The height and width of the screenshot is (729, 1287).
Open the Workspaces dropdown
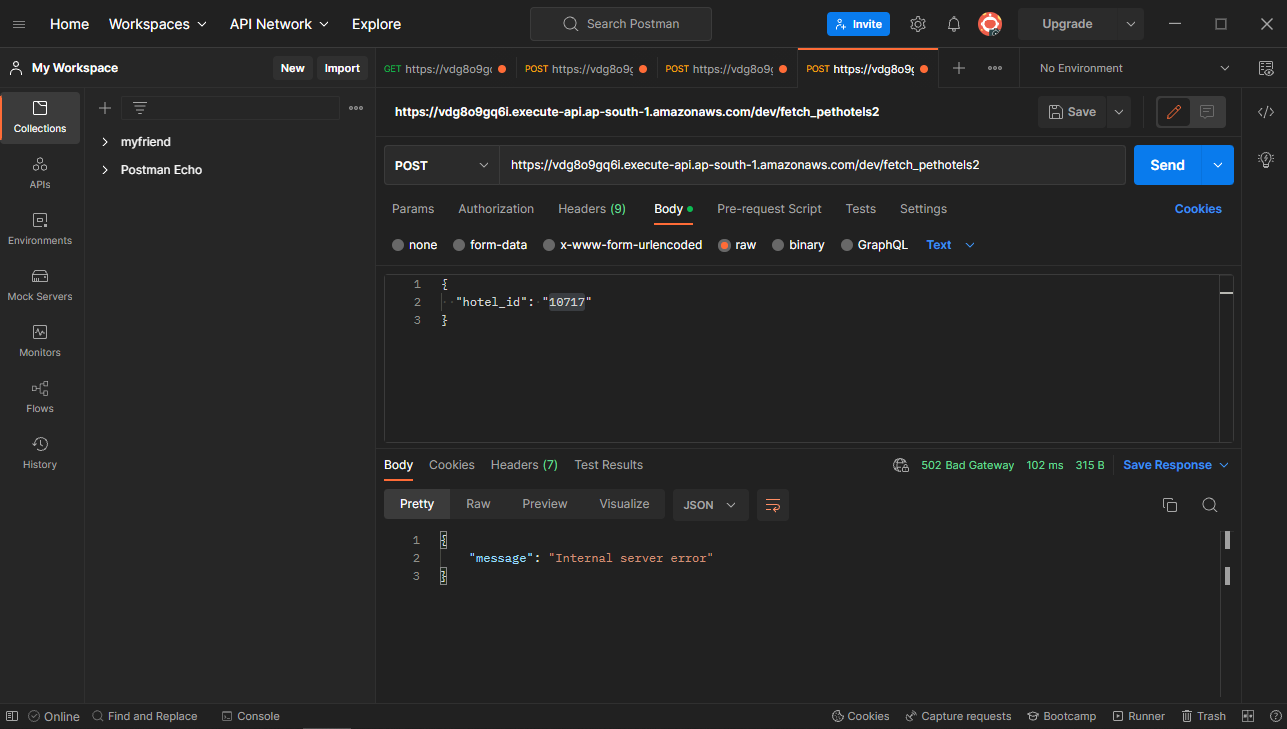[x=158, y=24]
